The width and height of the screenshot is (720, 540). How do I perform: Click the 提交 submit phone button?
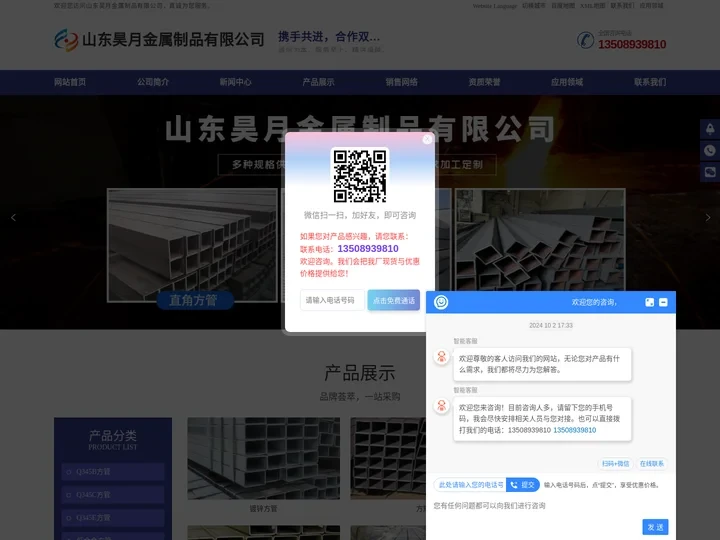(523, 485)
